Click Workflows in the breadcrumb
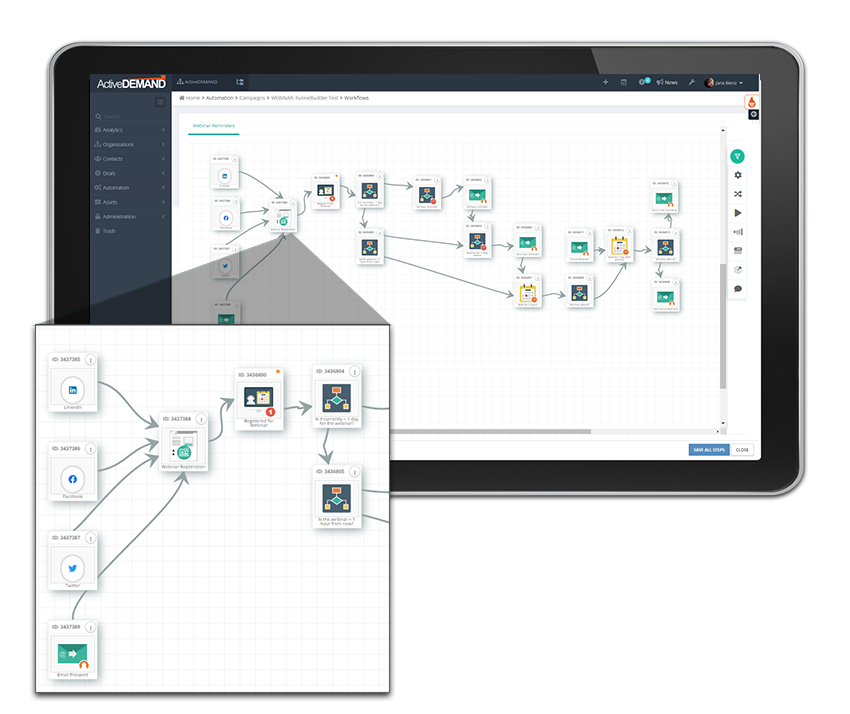 click(356, 98)
